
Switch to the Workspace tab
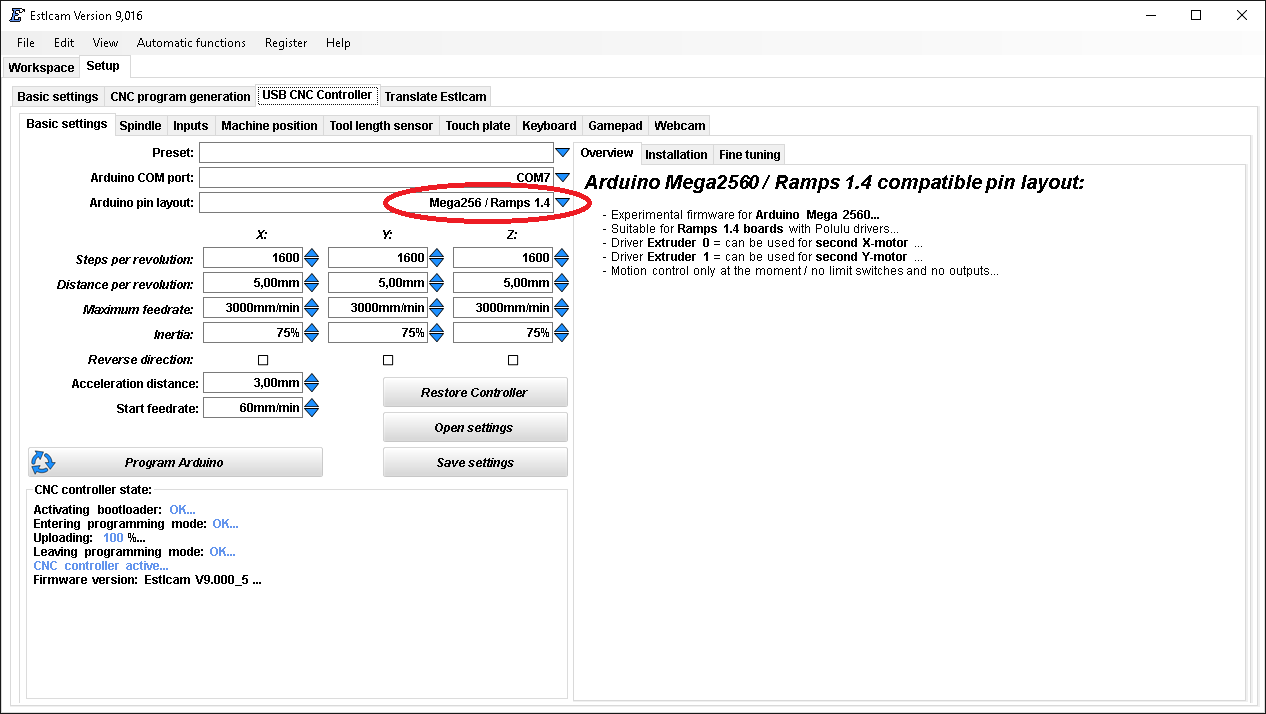pos(41,68)
